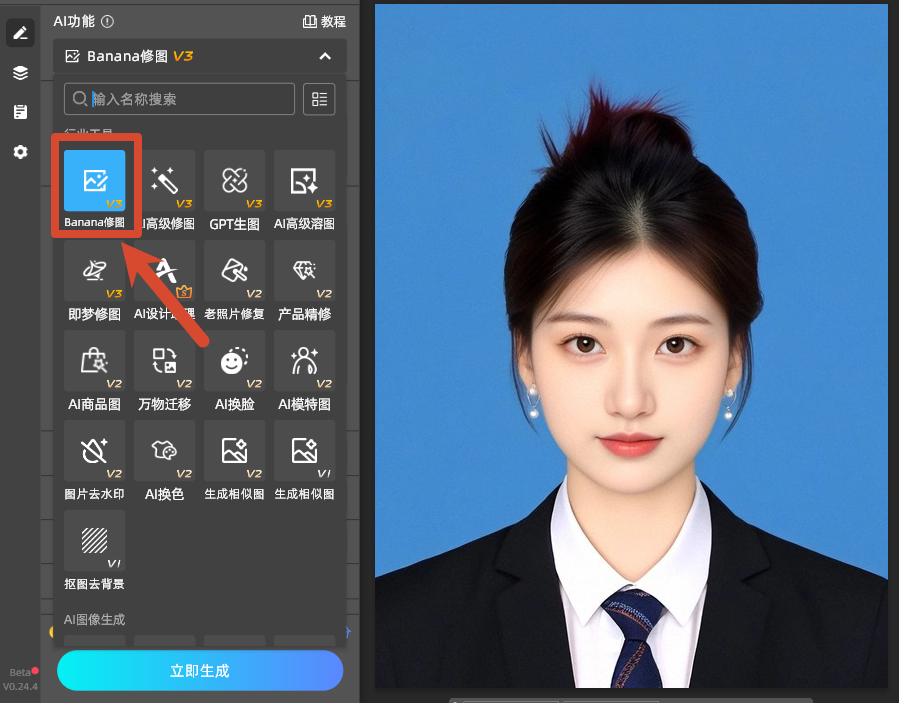This screenshot has height=703, width=899.
Task: Click the portrait photo on canvas
Action: 631,346
